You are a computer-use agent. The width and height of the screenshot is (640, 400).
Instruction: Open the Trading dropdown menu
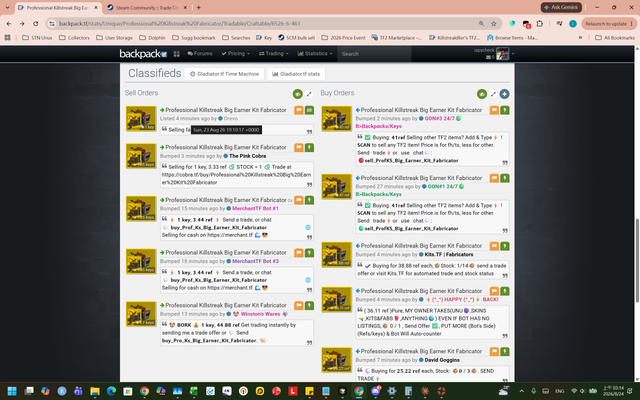(x=273, y=53)
